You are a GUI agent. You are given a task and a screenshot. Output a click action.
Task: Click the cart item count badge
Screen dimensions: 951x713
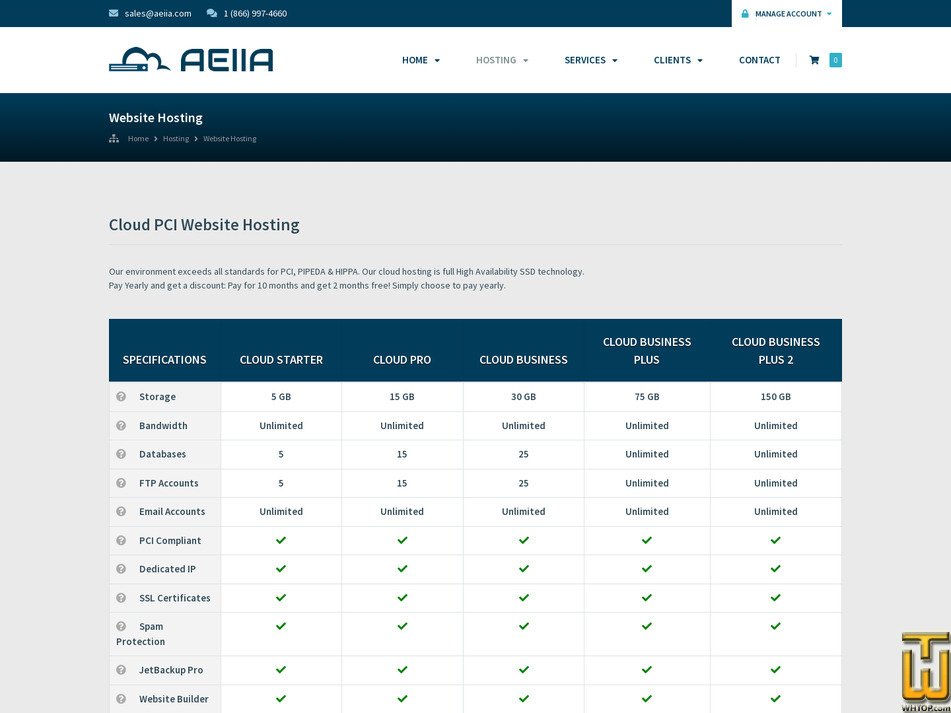(835, 60)
